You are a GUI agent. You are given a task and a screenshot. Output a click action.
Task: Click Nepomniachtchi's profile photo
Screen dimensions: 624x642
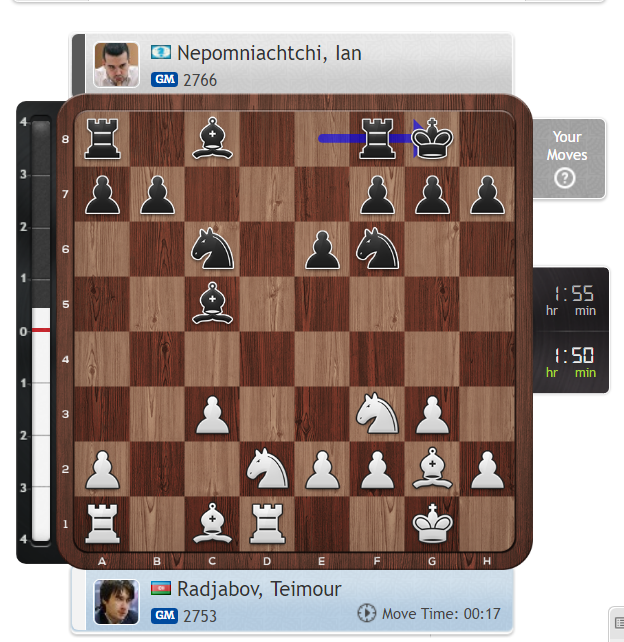click(116, 65)
